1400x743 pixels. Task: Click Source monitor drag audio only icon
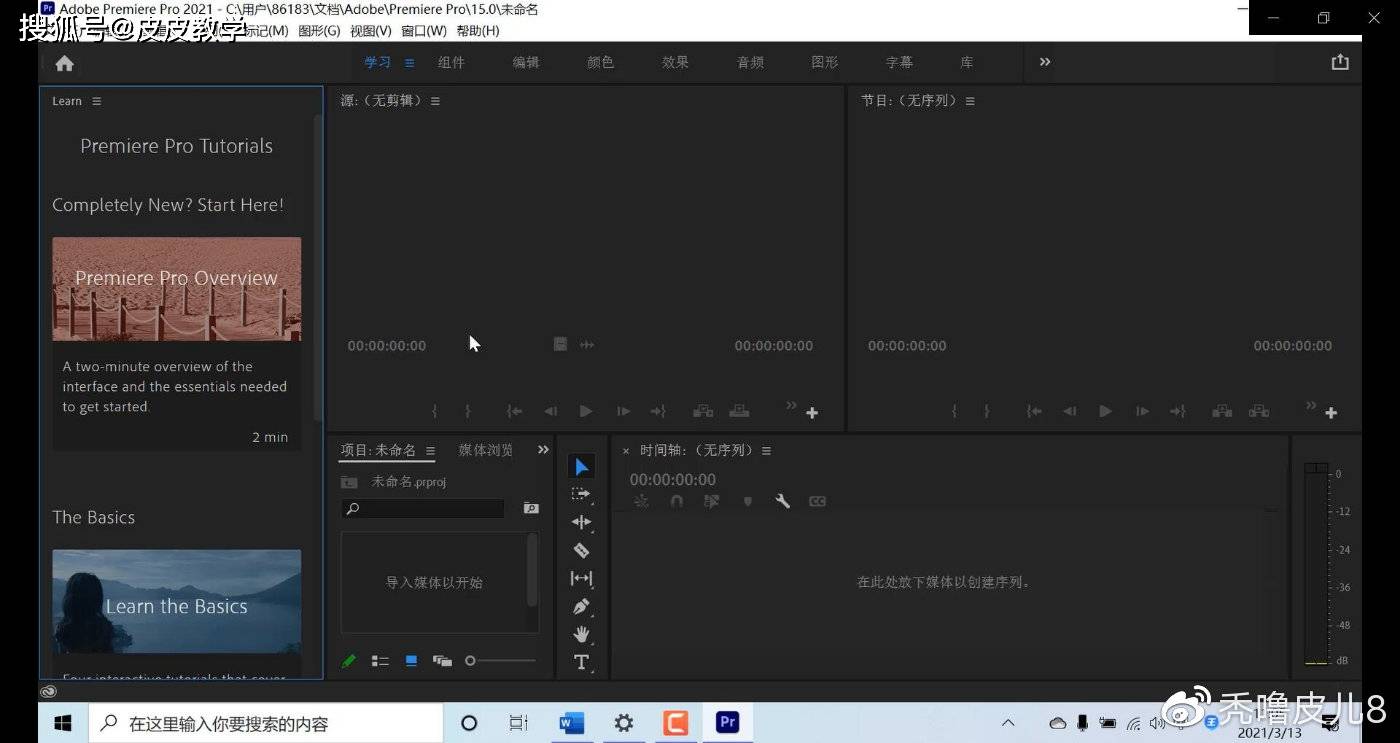point(587,345)
